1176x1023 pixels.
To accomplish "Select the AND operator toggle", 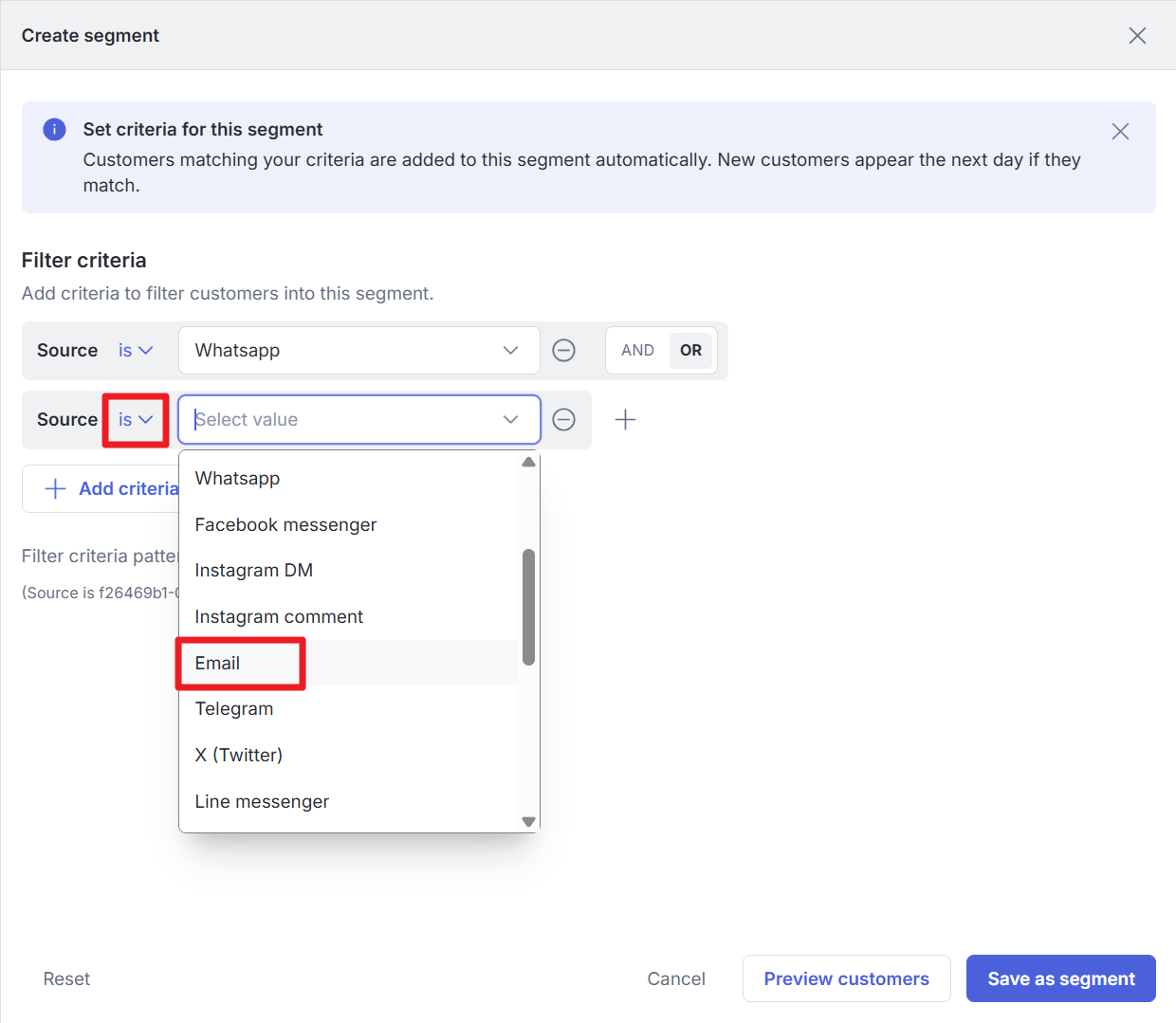I will tap(637, 351).
